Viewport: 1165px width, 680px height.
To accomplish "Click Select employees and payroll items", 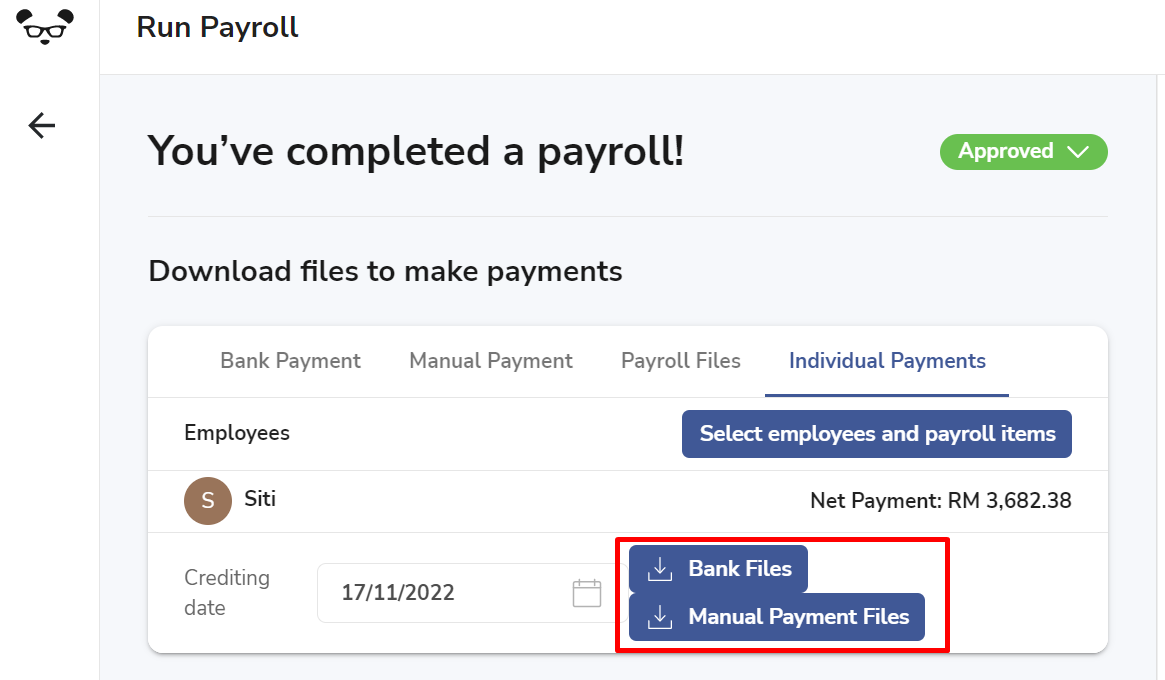I will [x=877, y=434].
